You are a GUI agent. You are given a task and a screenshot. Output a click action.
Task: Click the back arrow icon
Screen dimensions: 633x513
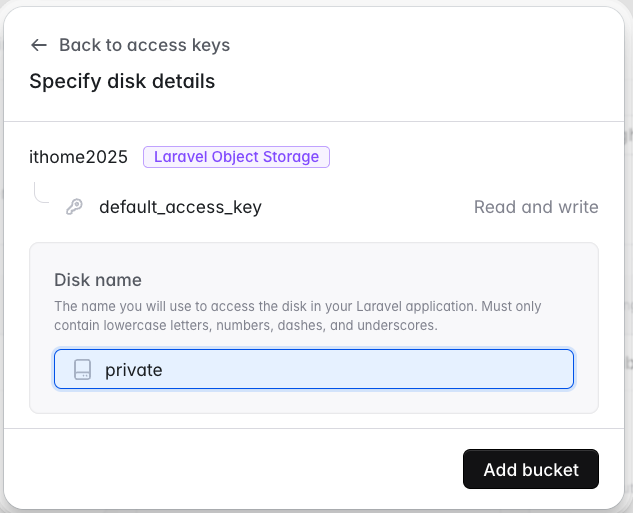tap(39, 45)
